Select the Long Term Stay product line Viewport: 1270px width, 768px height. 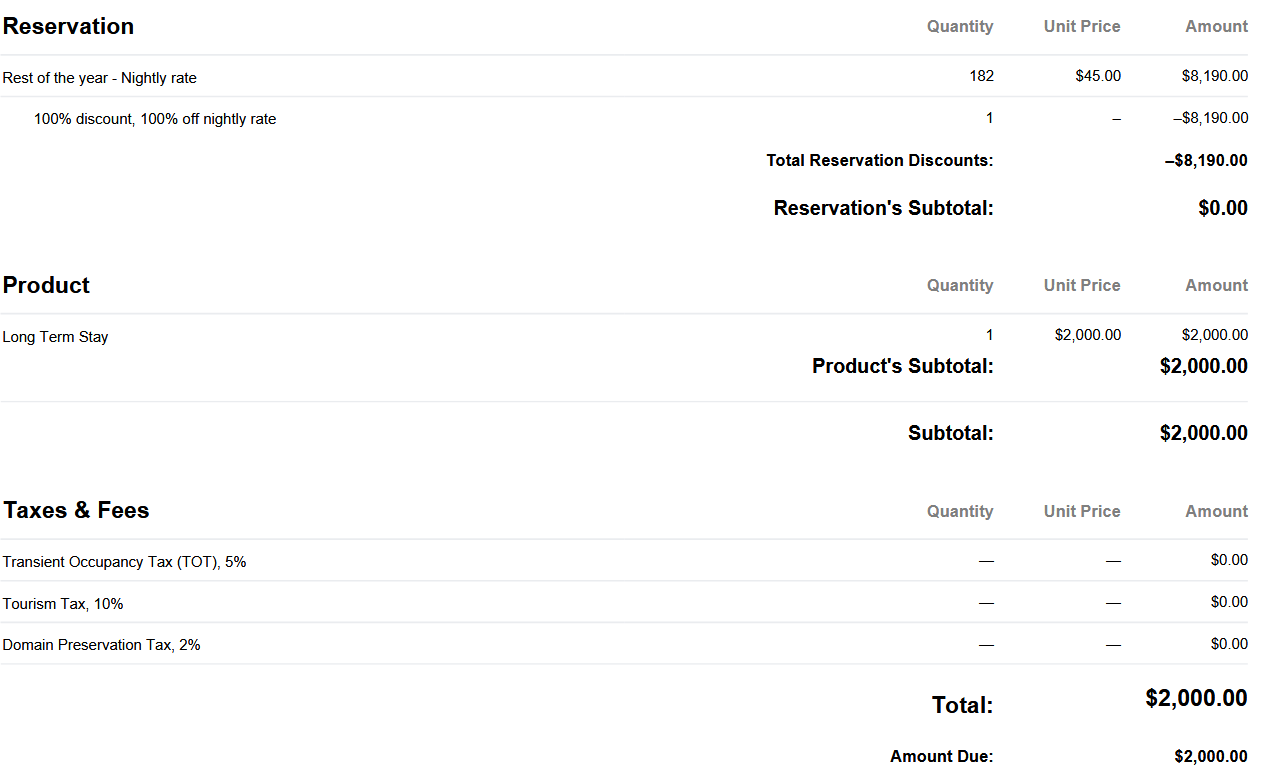[55, 337]
